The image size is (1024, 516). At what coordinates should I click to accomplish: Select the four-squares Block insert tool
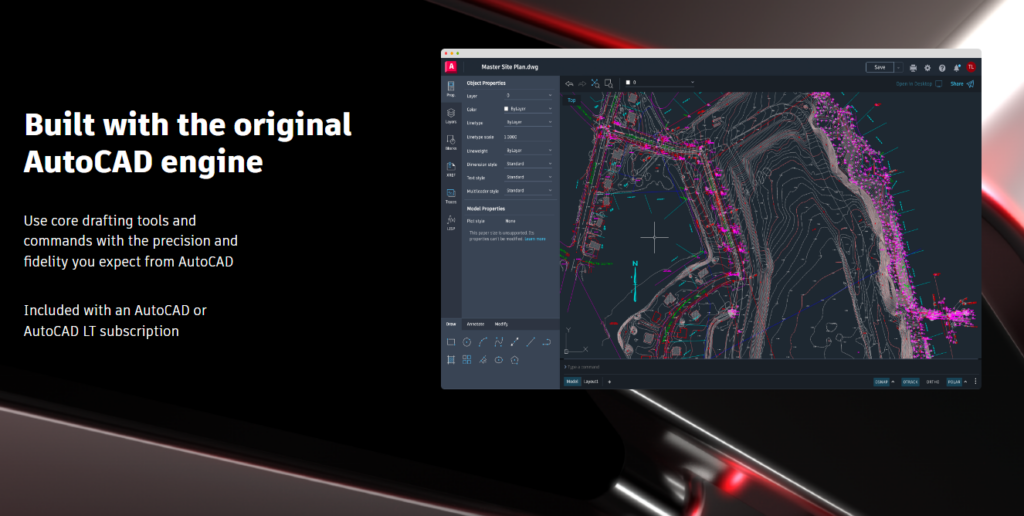(467, 359)
